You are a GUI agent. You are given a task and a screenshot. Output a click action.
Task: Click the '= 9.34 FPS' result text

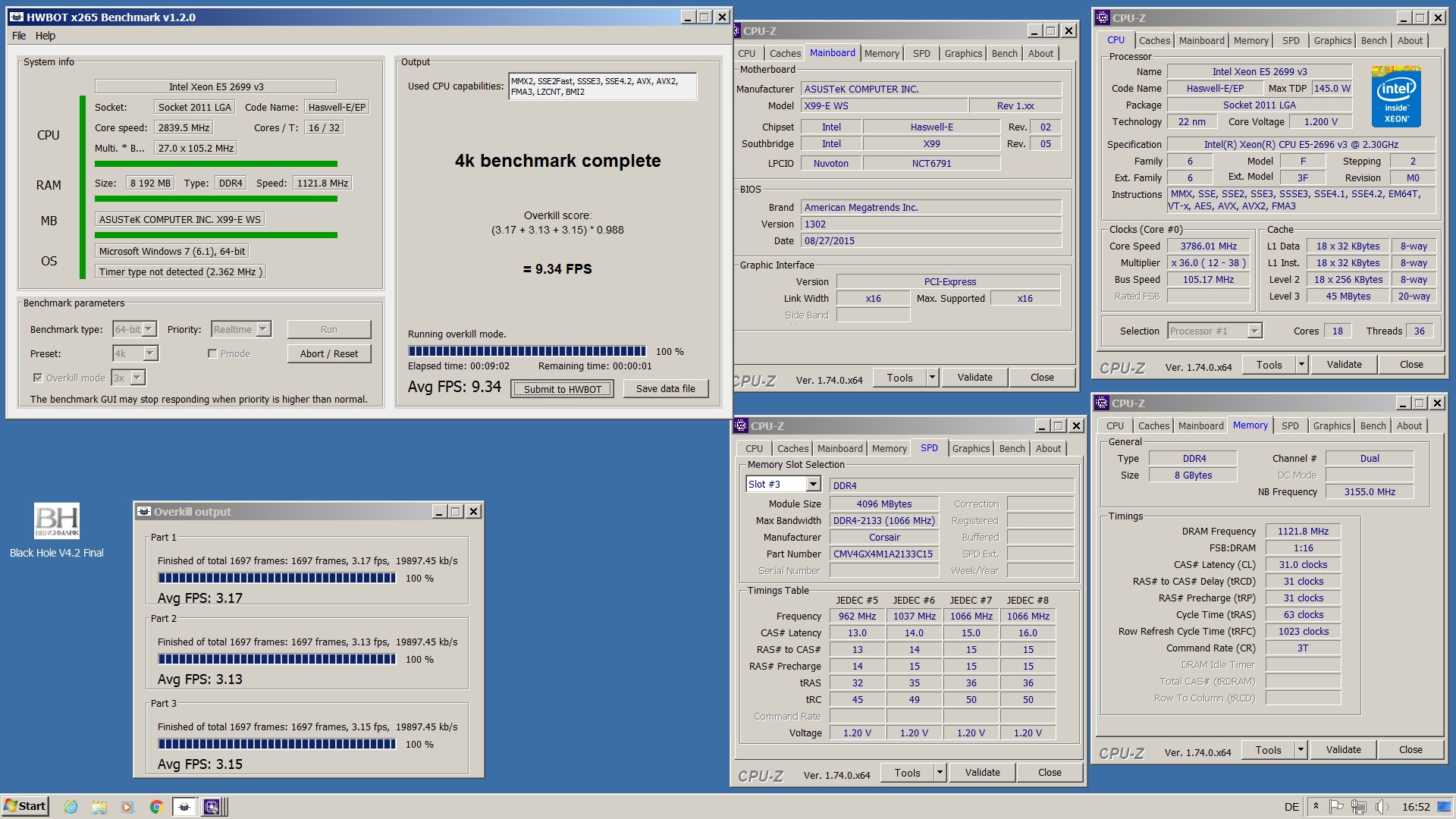click(x=557, y=269)
